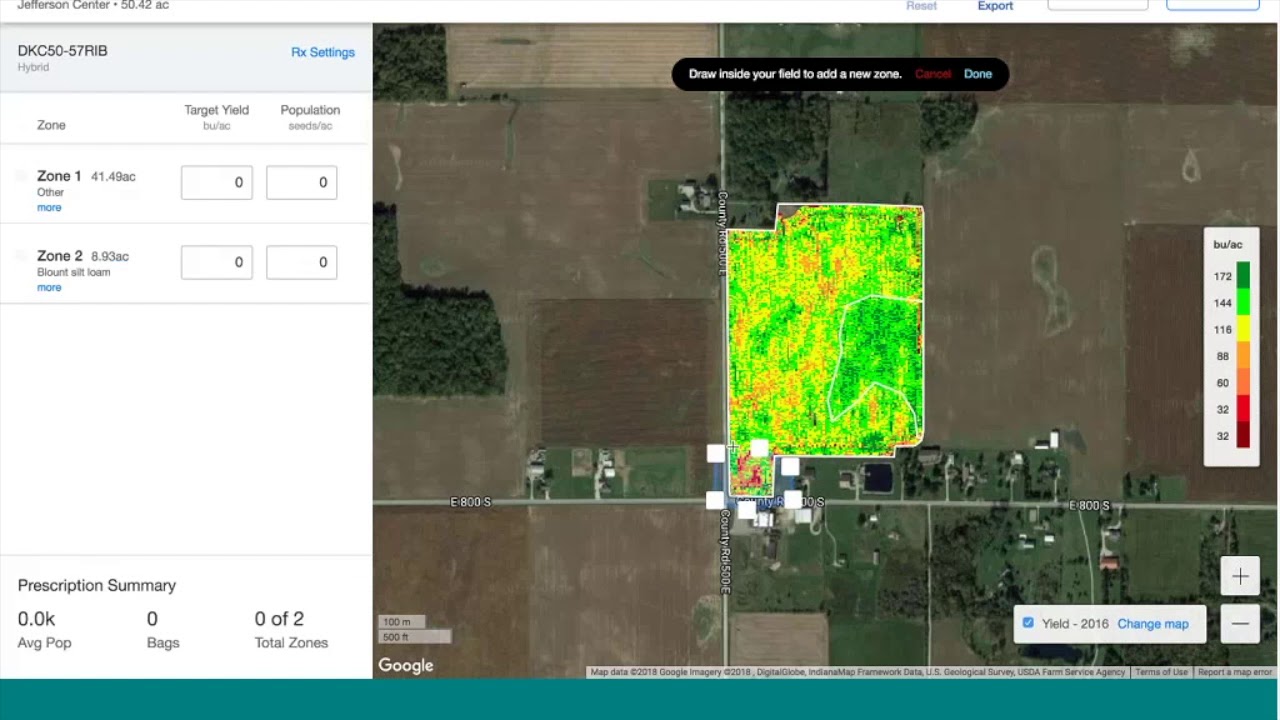
Task: Zoom in the map with plus button
Action: pyautogui.click(x=1240, y=576)
